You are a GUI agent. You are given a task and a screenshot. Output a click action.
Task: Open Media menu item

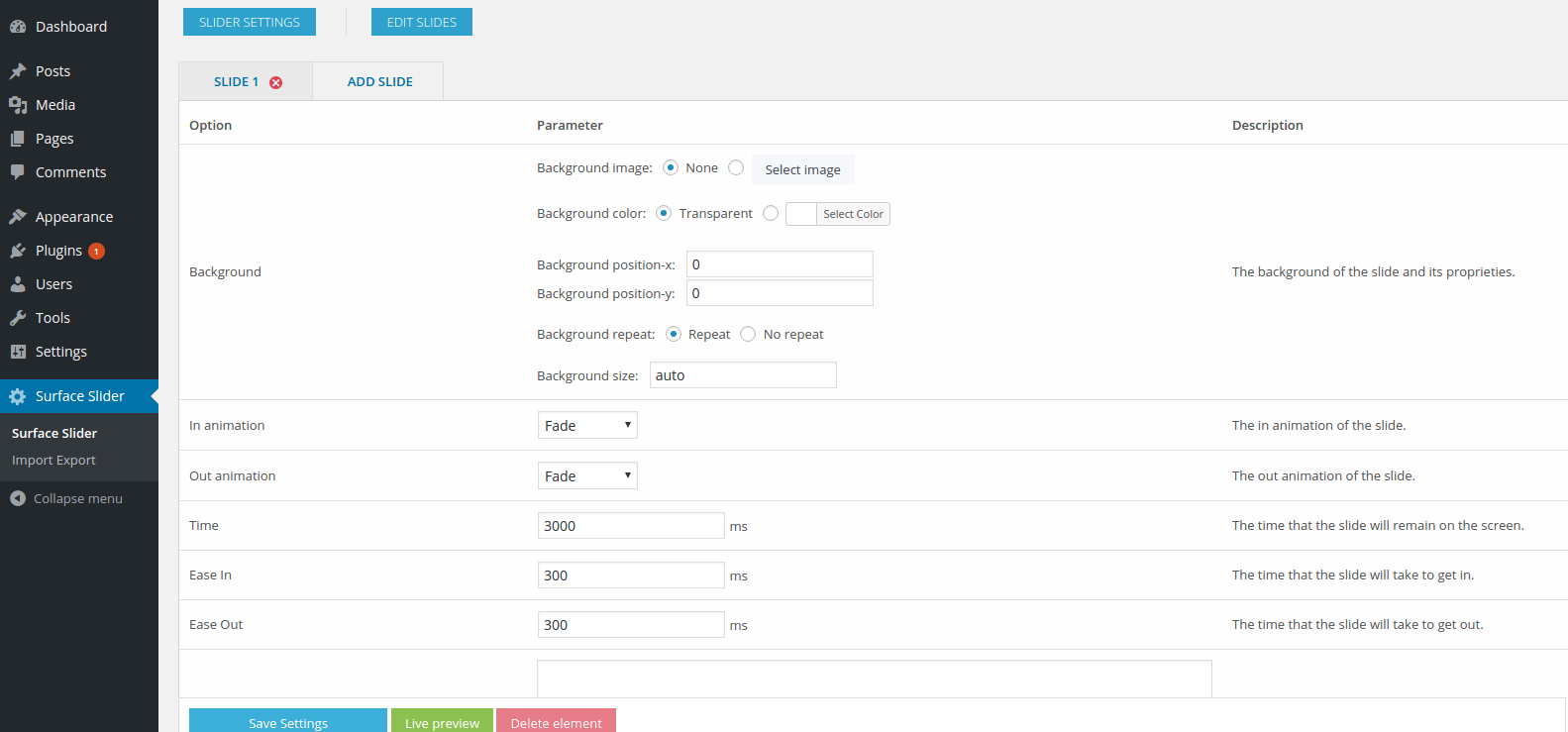[x=79, y=105]
